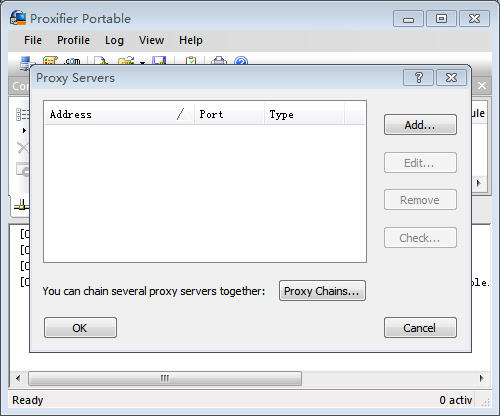Open Proxification Rules toolbar icon

point(50,61)
